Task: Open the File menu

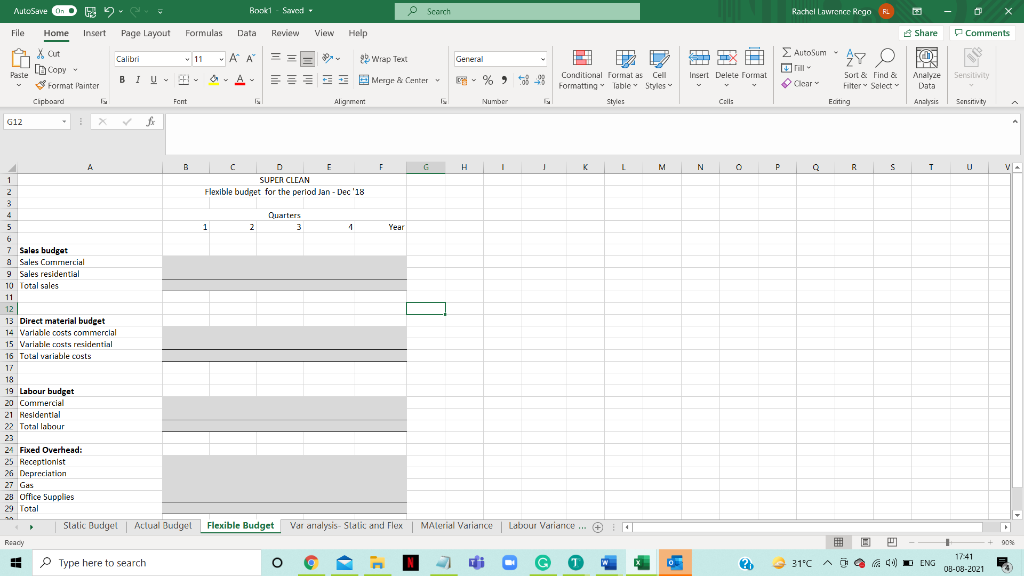Action: click(x=18, y=33)
